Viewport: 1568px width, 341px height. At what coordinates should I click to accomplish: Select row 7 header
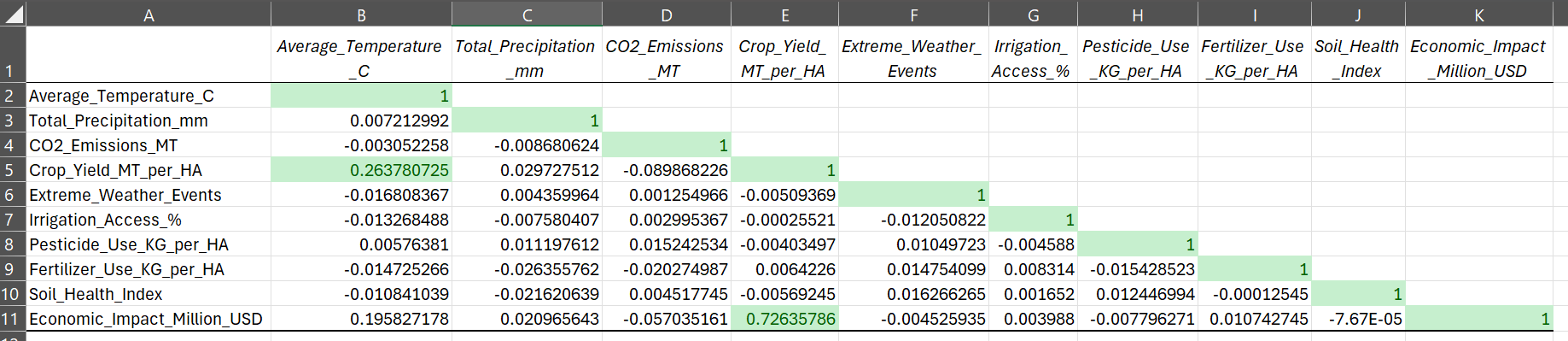pos(13,220)
